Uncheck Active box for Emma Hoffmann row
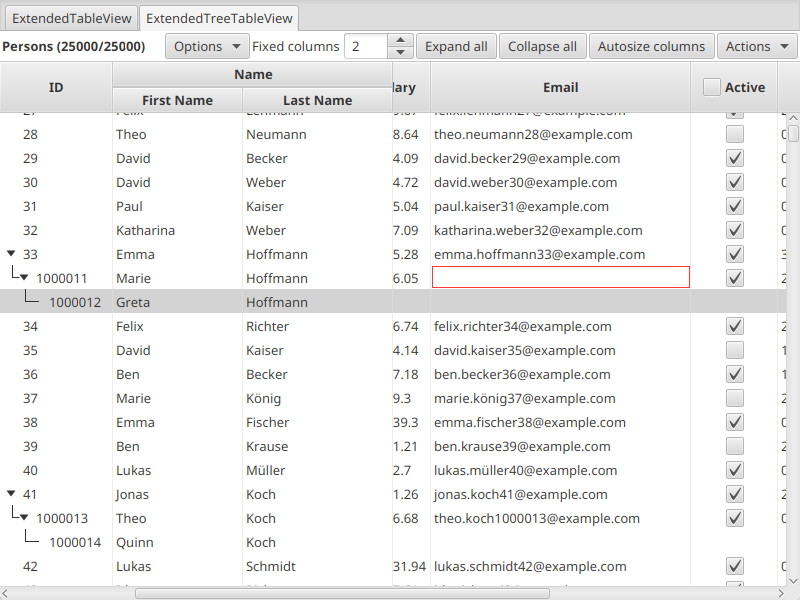800x600 pixels. coord(735,254)
